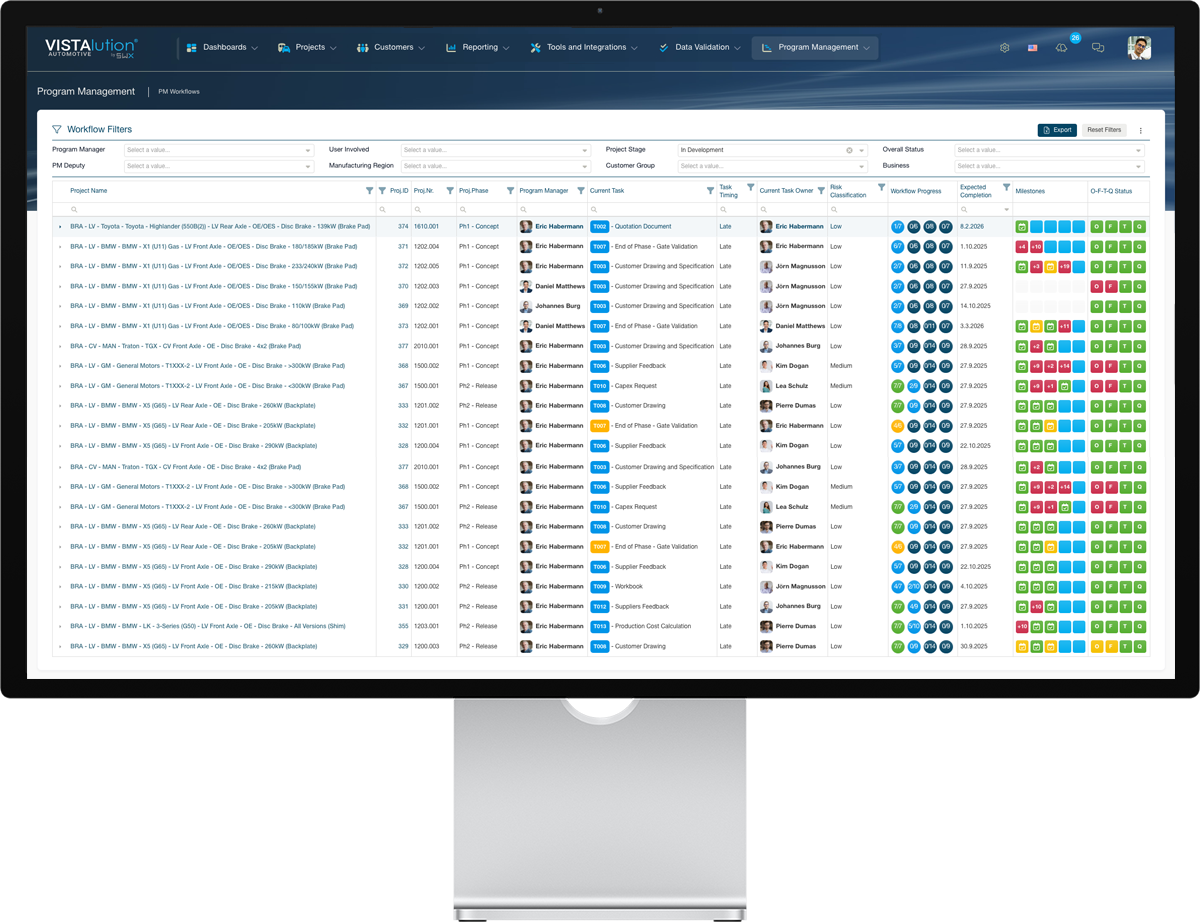Clear the In Development Project Stage value
Screen dimensions: 1200x922
[x=849, y=150]
